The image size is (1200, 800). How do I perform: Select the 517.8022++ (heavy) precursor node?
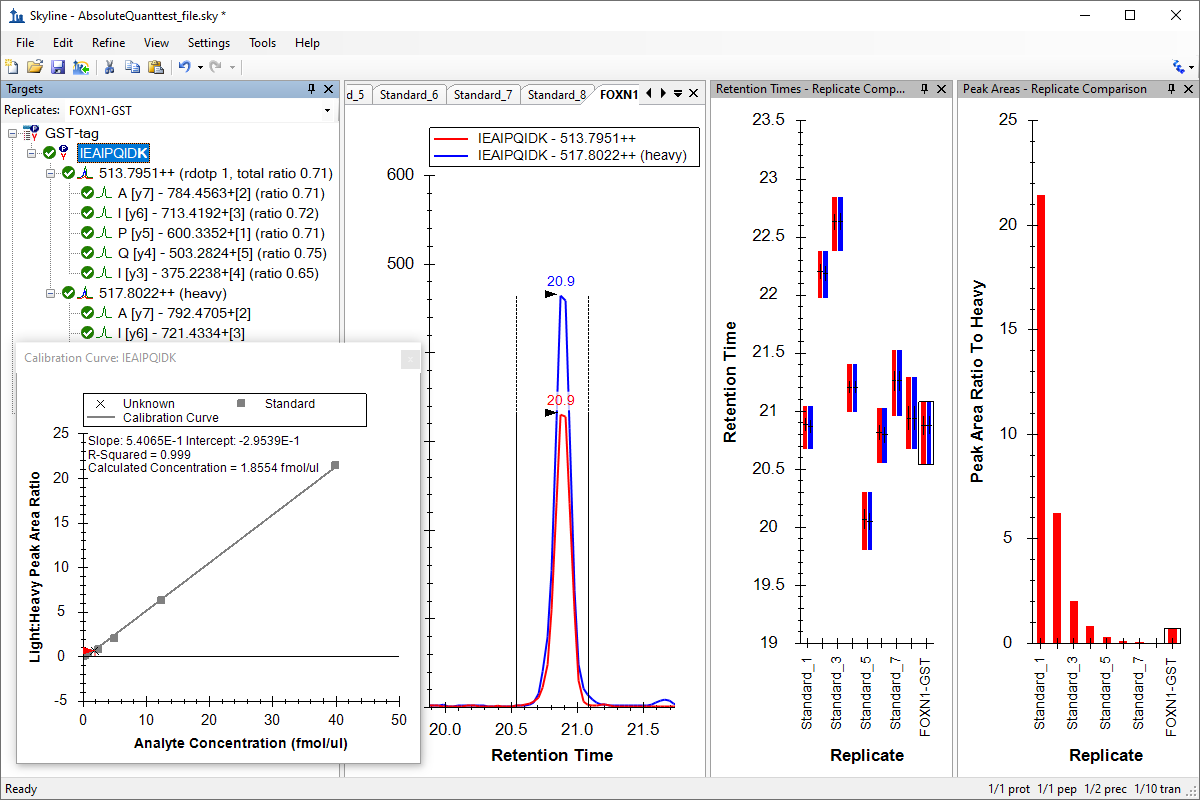pos(162,293)
